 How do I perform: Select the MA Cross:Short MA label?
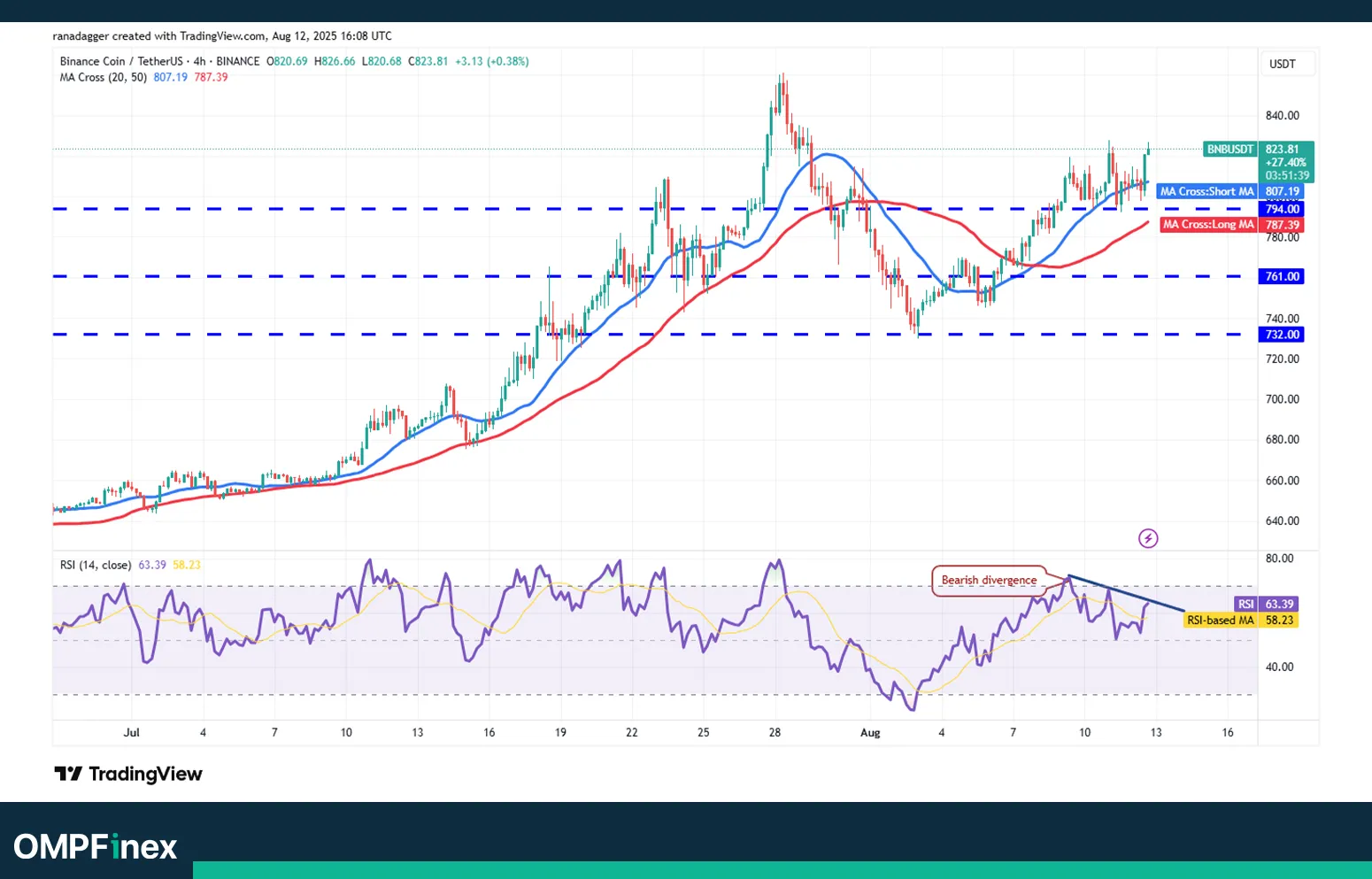tap(1206, 191)
